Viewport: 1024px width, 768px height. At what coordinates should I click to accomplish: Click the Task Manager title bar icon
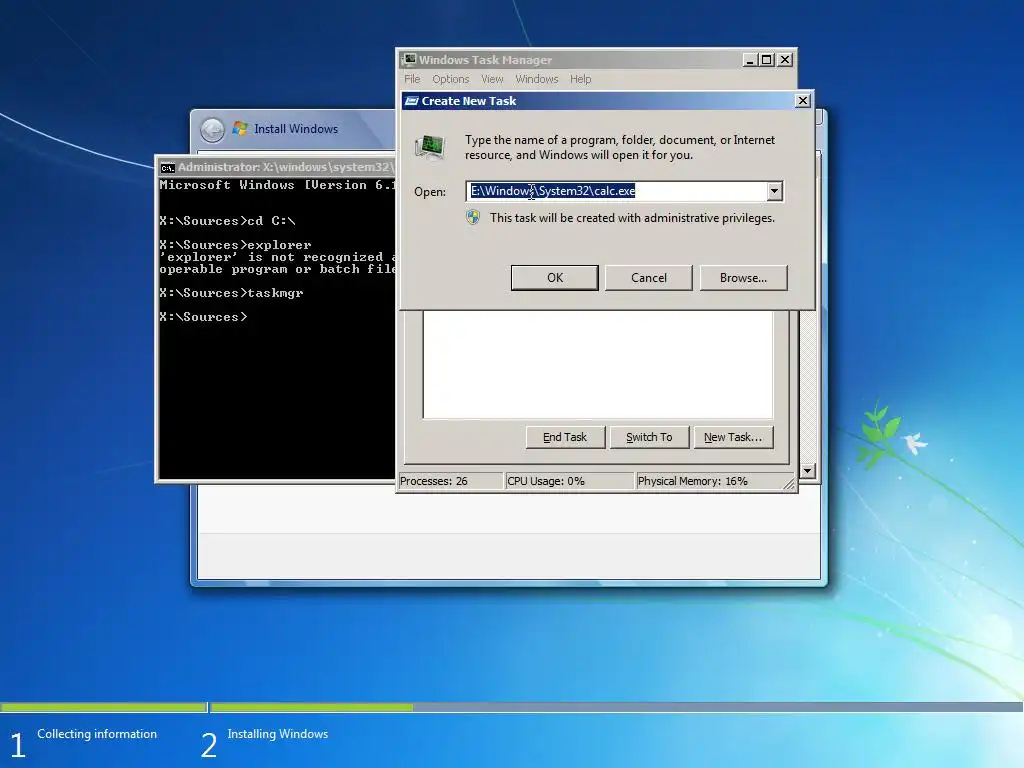[409, 59]
